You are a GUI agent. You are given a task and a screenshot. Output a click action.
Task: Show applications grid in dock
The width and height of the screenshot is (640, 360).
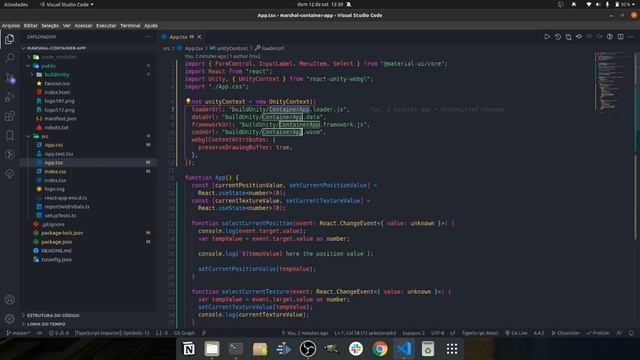tap(452, 349)
